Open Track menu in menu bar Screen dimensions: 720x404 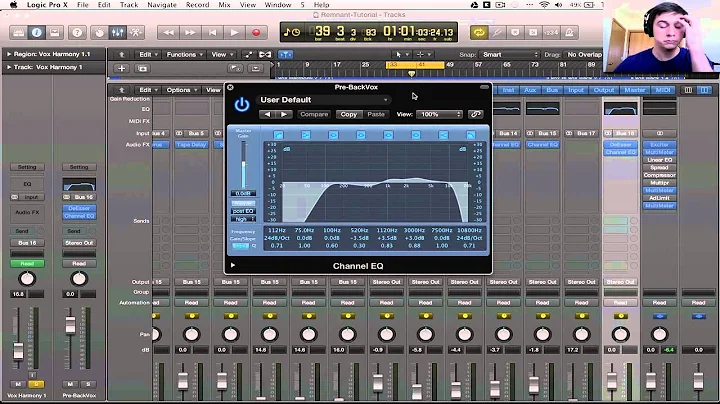[129, 5]
